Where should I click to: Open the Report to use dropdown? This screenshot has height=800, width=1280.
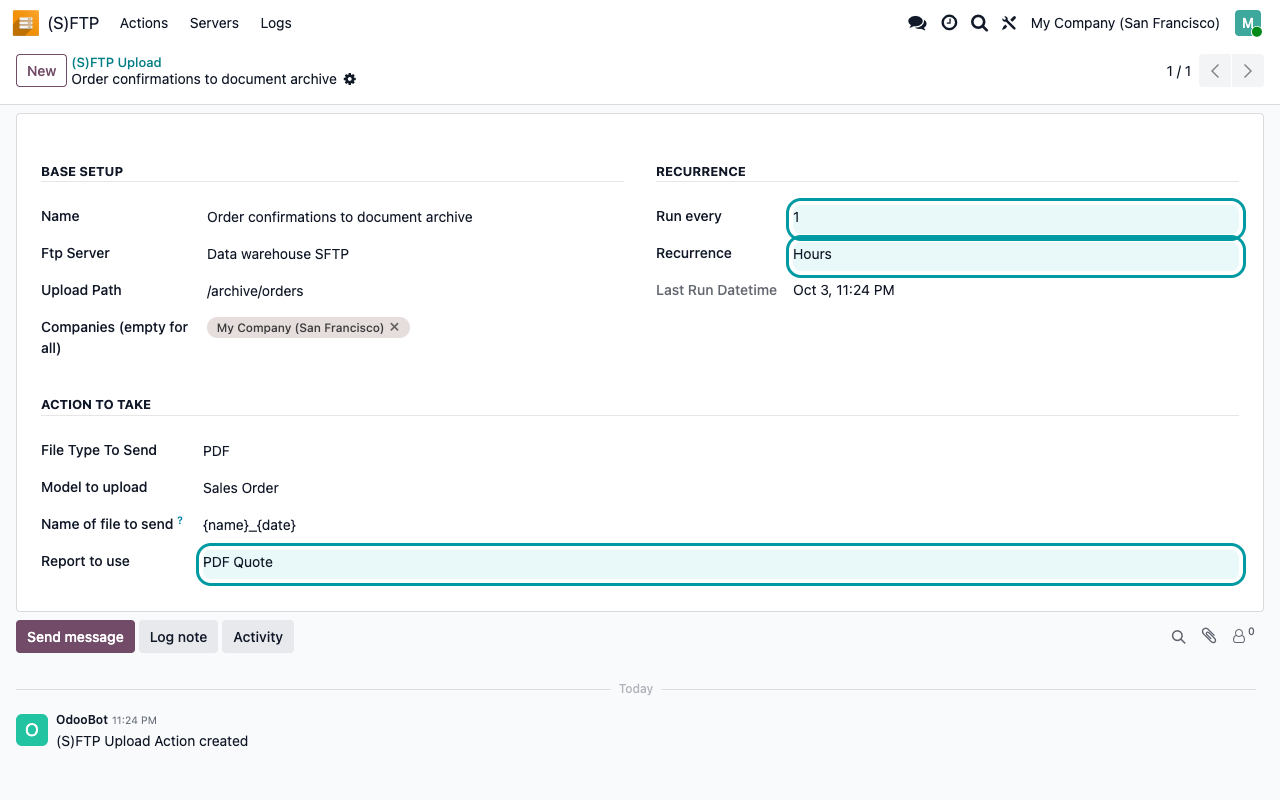pyautogui.click(x=721, y=564)
